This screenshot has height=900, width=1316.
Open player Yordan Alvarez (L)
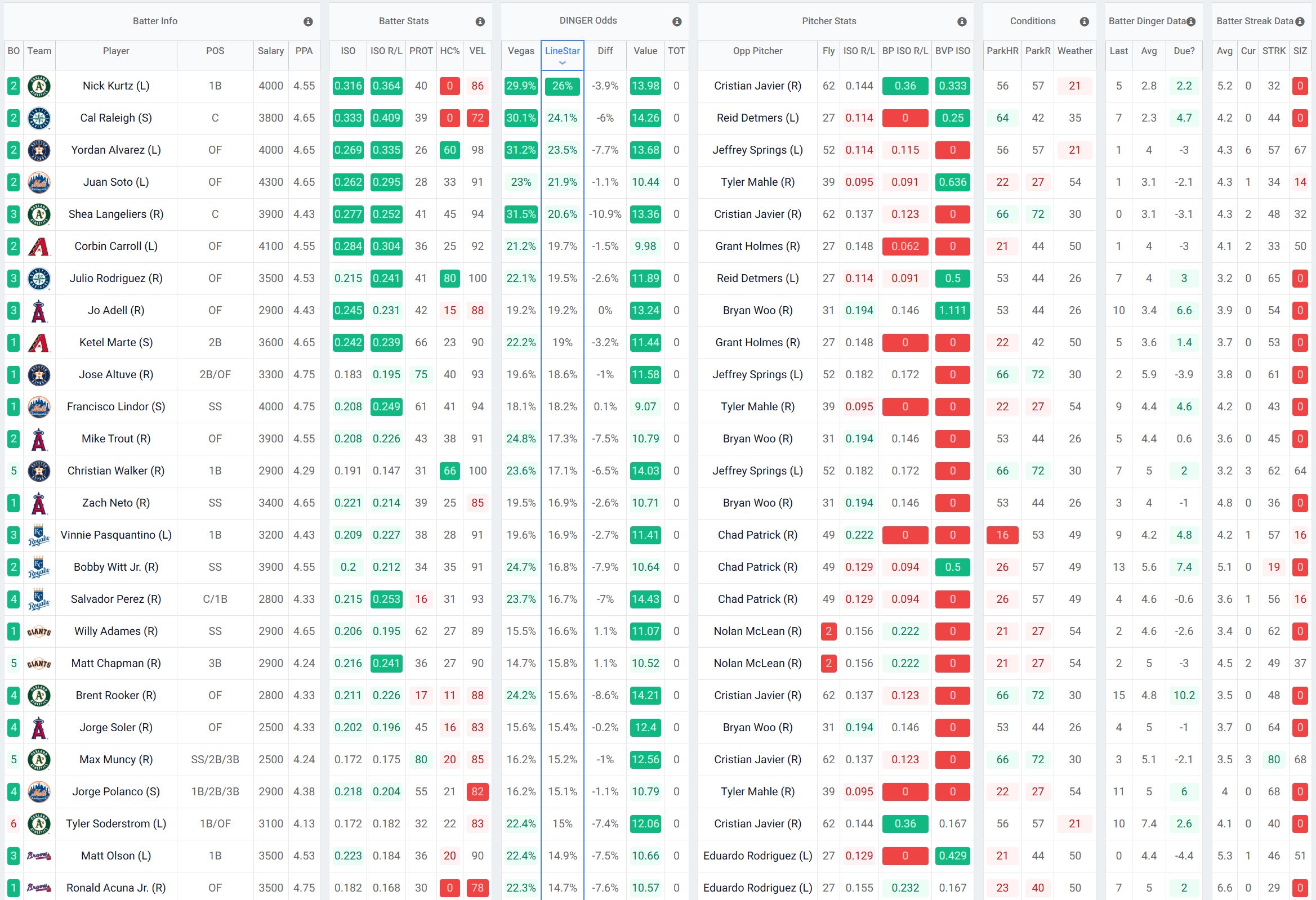point(116,150)
